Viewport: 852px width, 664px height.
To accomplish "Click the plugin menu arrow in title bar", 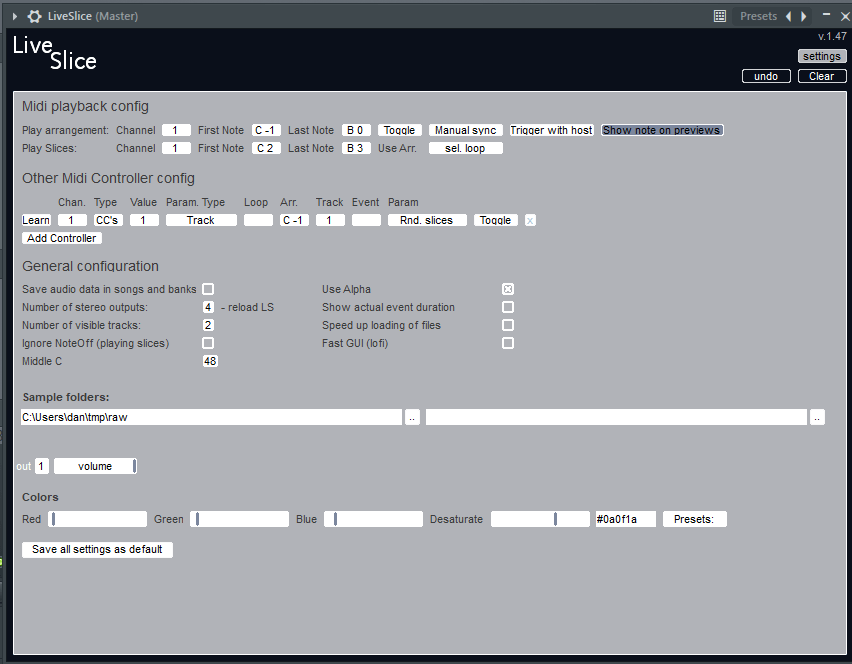I will tap(15, 16).
